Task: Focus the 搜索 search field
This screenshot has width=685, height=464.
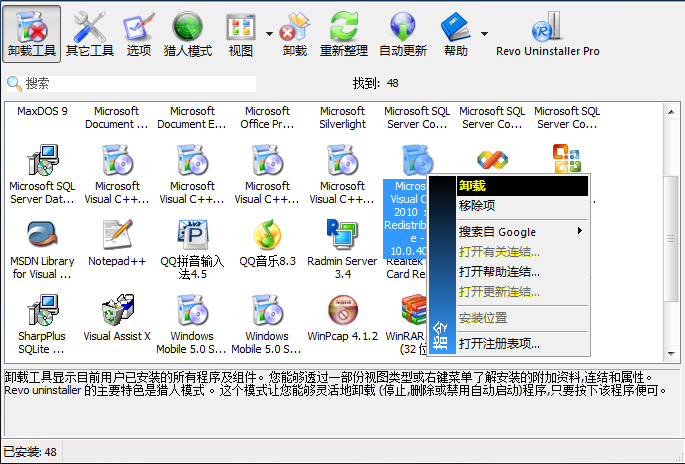Action: tap(131, 83)
